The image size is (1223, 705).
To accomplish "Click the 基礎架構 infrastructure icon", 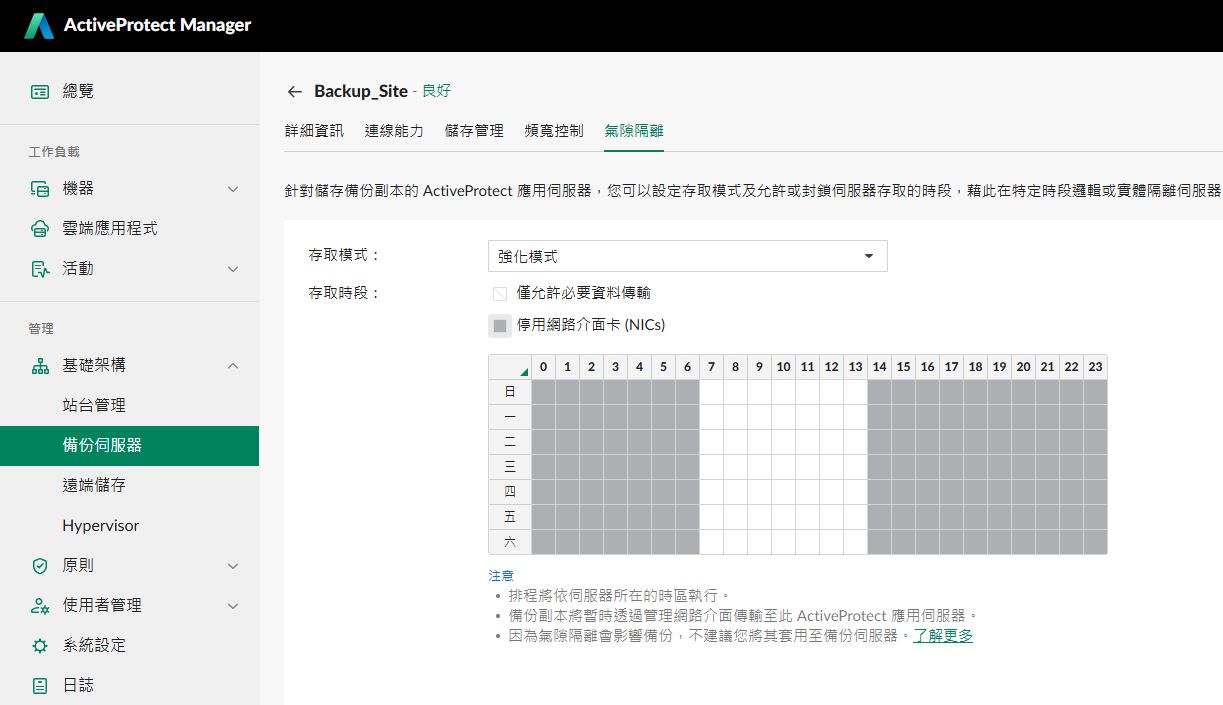I will point(40,366).
